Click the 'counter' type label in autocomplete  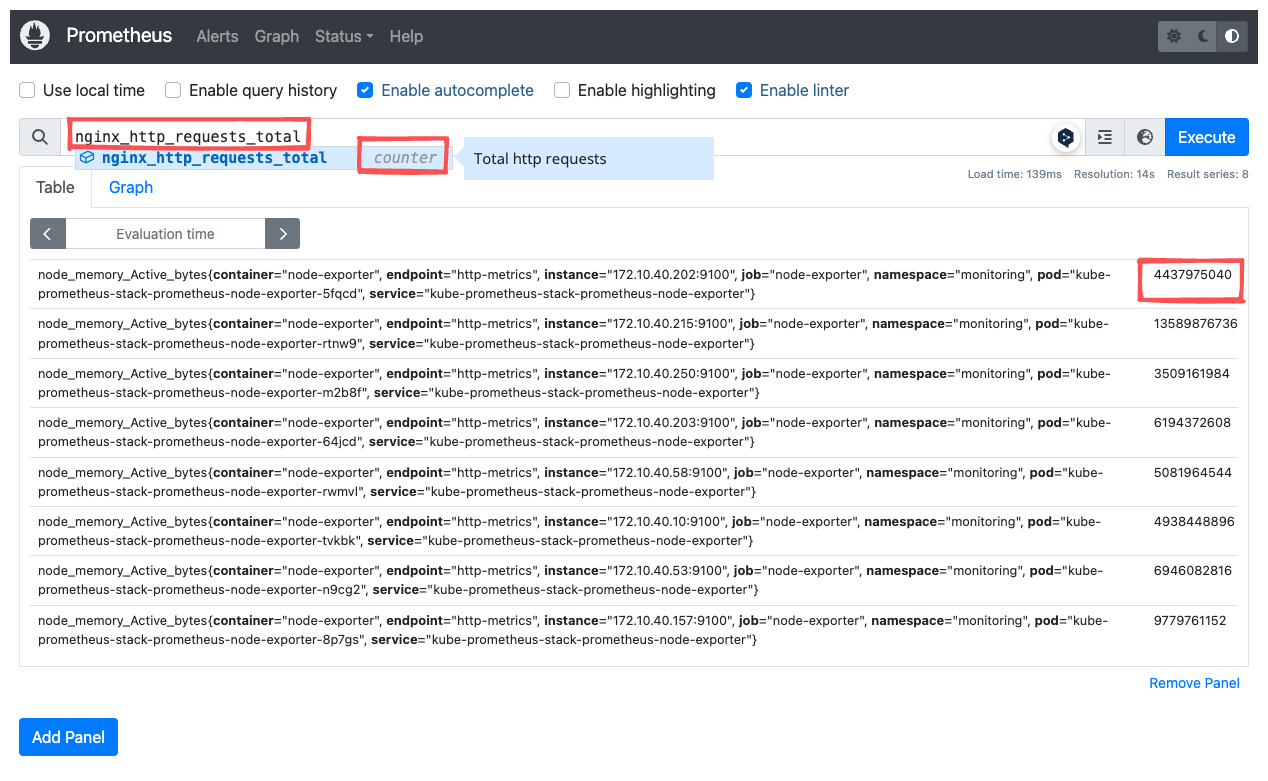(405, 158)
